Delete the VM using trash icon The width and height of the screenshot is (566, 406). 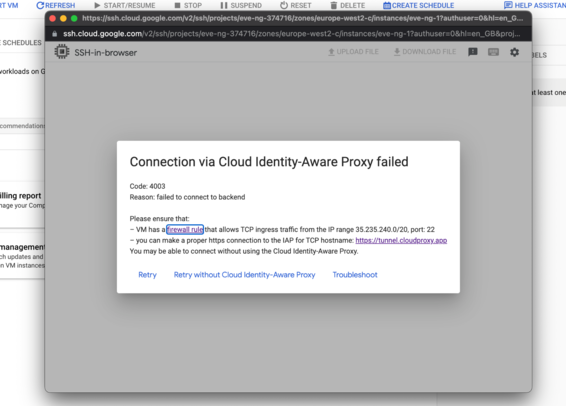pyautogui.click(x=348, y=5)
